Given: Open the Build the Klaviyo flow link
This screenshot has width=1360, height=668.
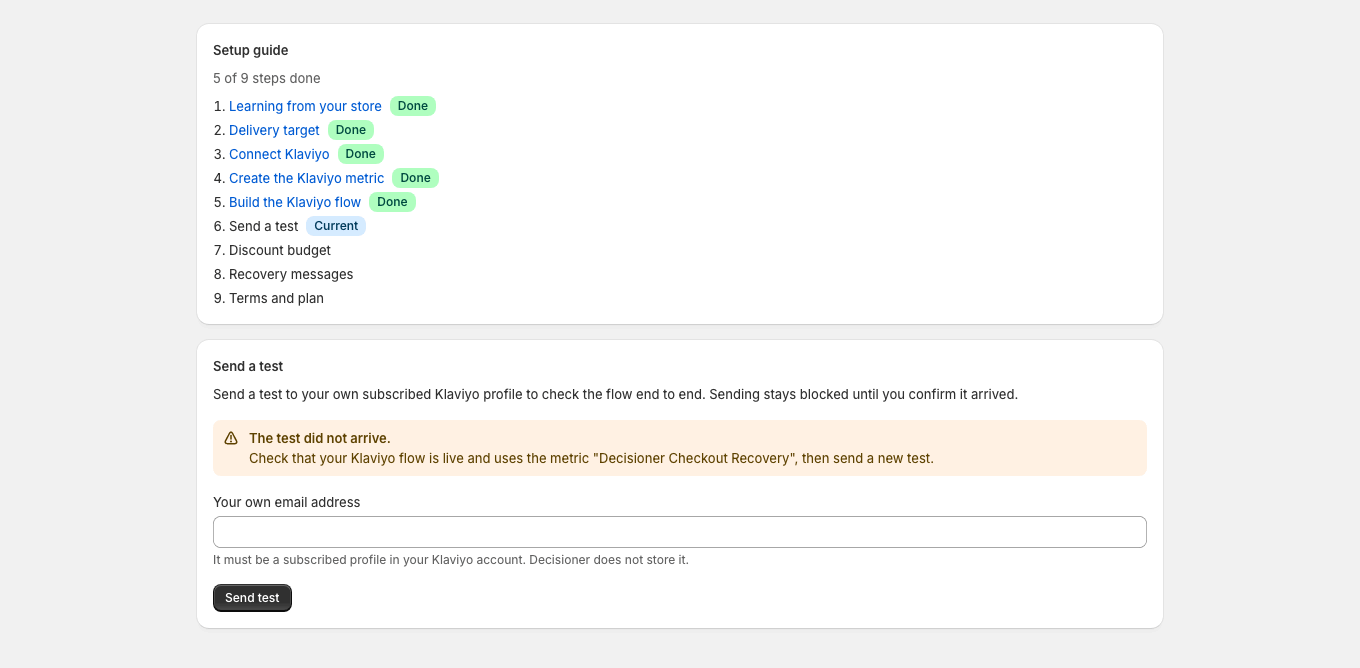Looking at the screenshot, I should point(295,202).
